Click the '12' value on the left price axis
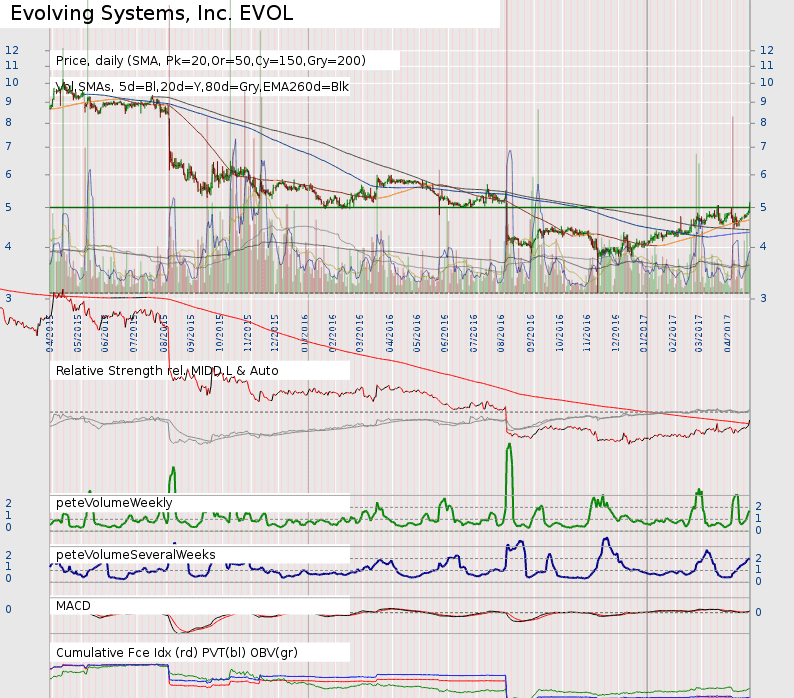Viewport: 794px width, 698px height. pyautogui.click(x=12, y=50)
